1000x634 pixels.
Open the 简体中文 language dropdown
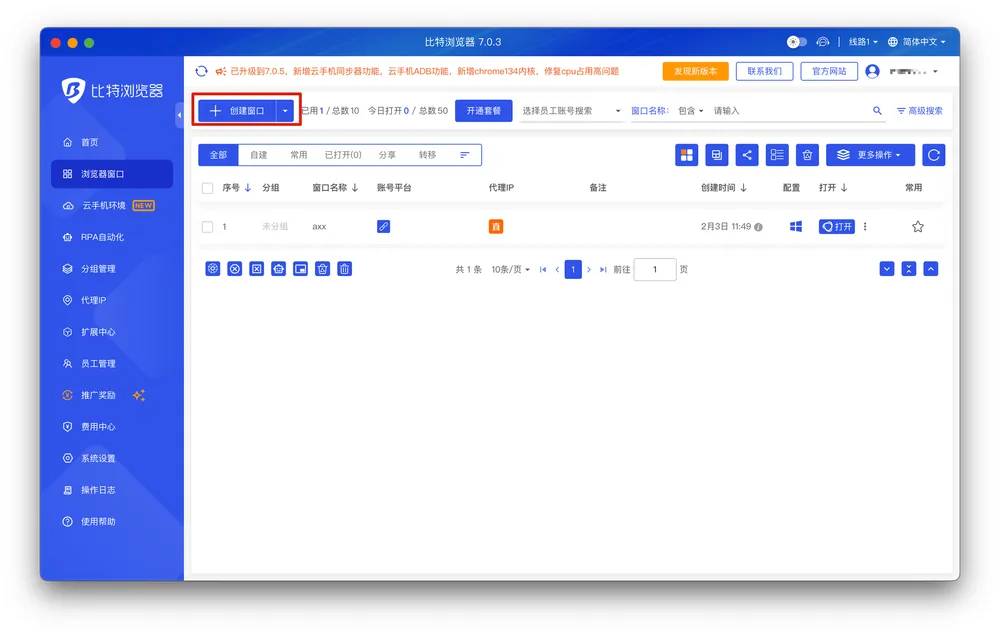coord(916,42)
